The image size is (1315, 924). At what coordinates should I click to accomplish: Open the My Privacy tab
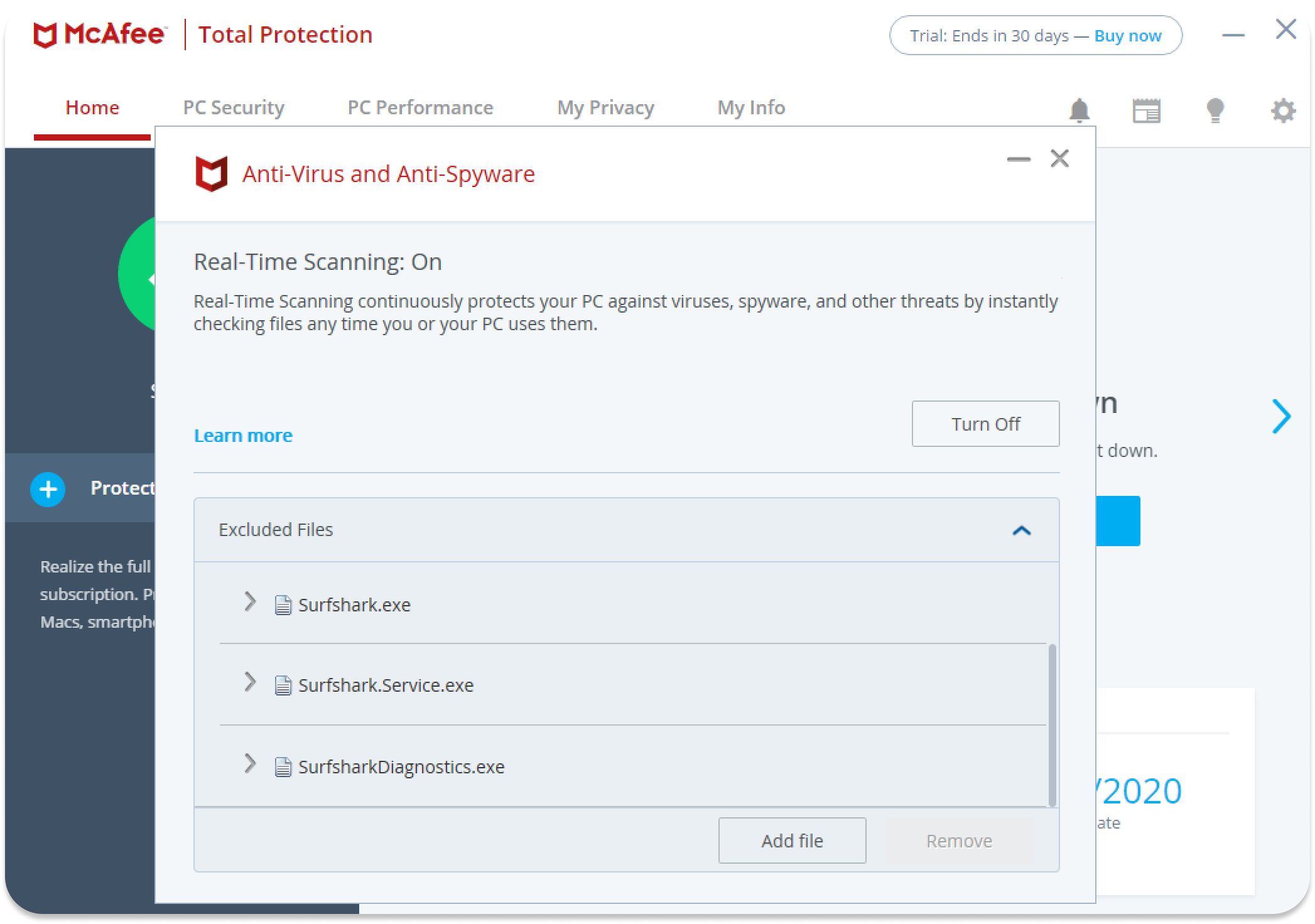pyautogui.click(x=605, y=107)
